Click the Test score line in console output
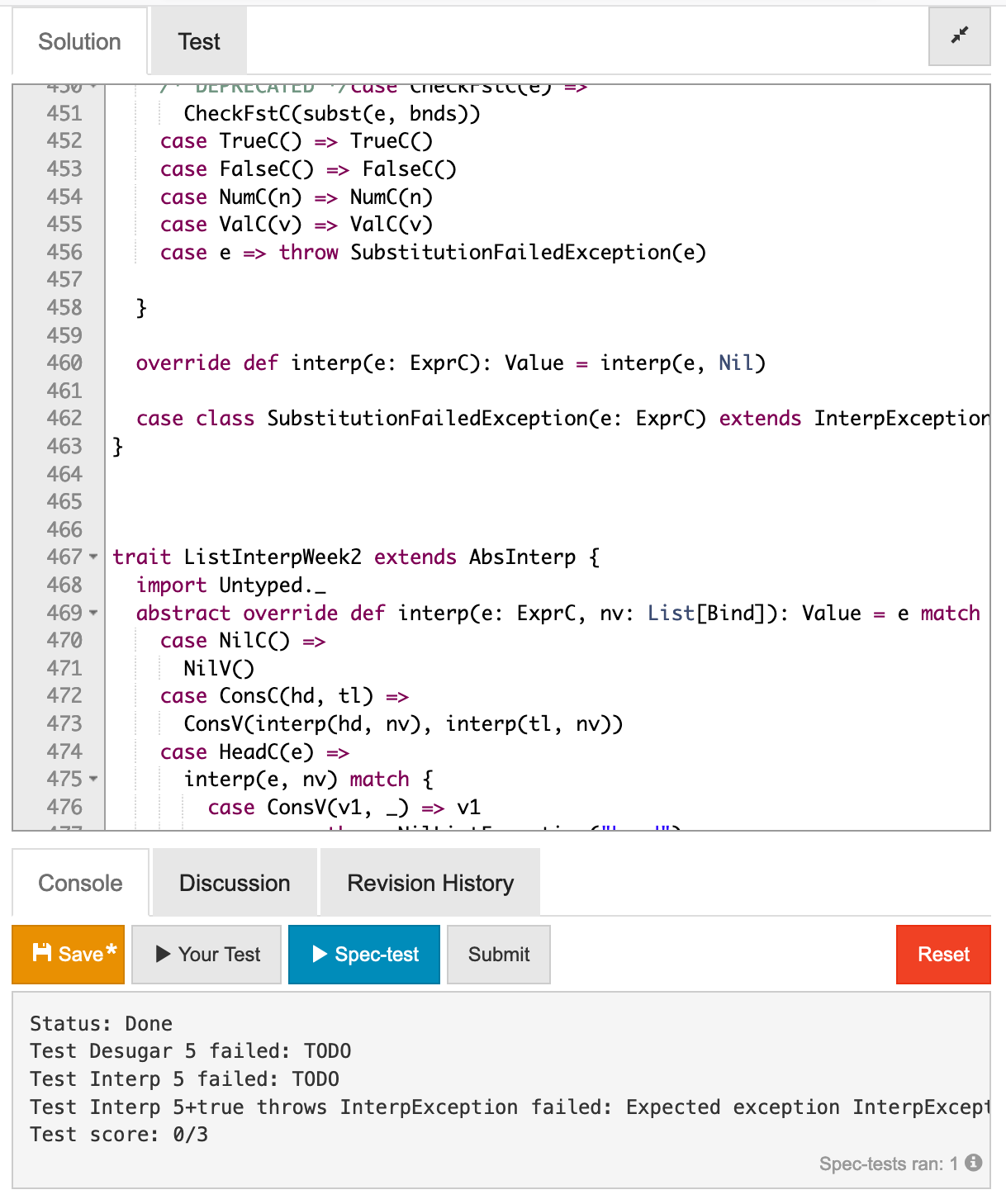1006x1204 pixels. click(119, 1135)
